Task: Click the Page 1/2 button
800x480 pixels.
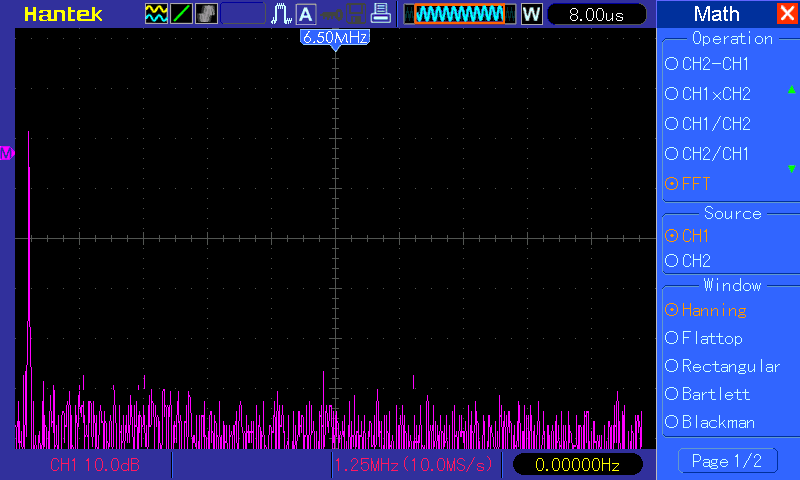Action: point(728,461)
